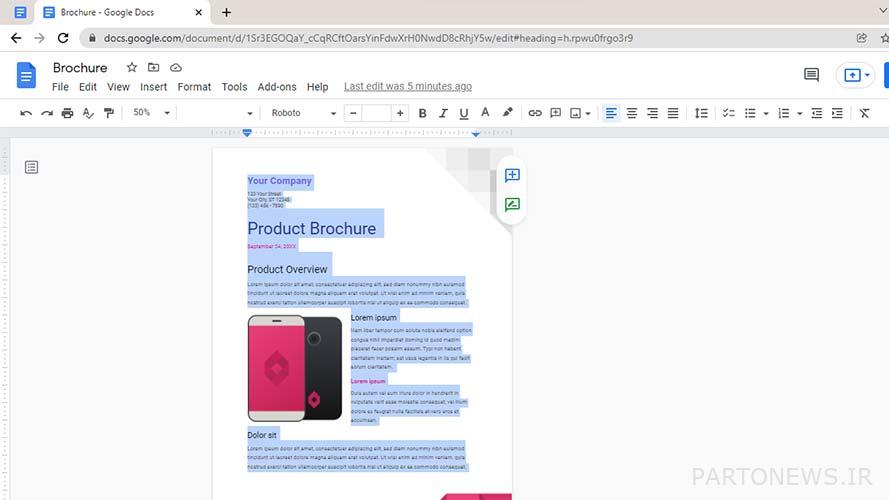Open the Roboto font dropdown
Viewport: 889px width, 500px height.
tap(303, 113)
